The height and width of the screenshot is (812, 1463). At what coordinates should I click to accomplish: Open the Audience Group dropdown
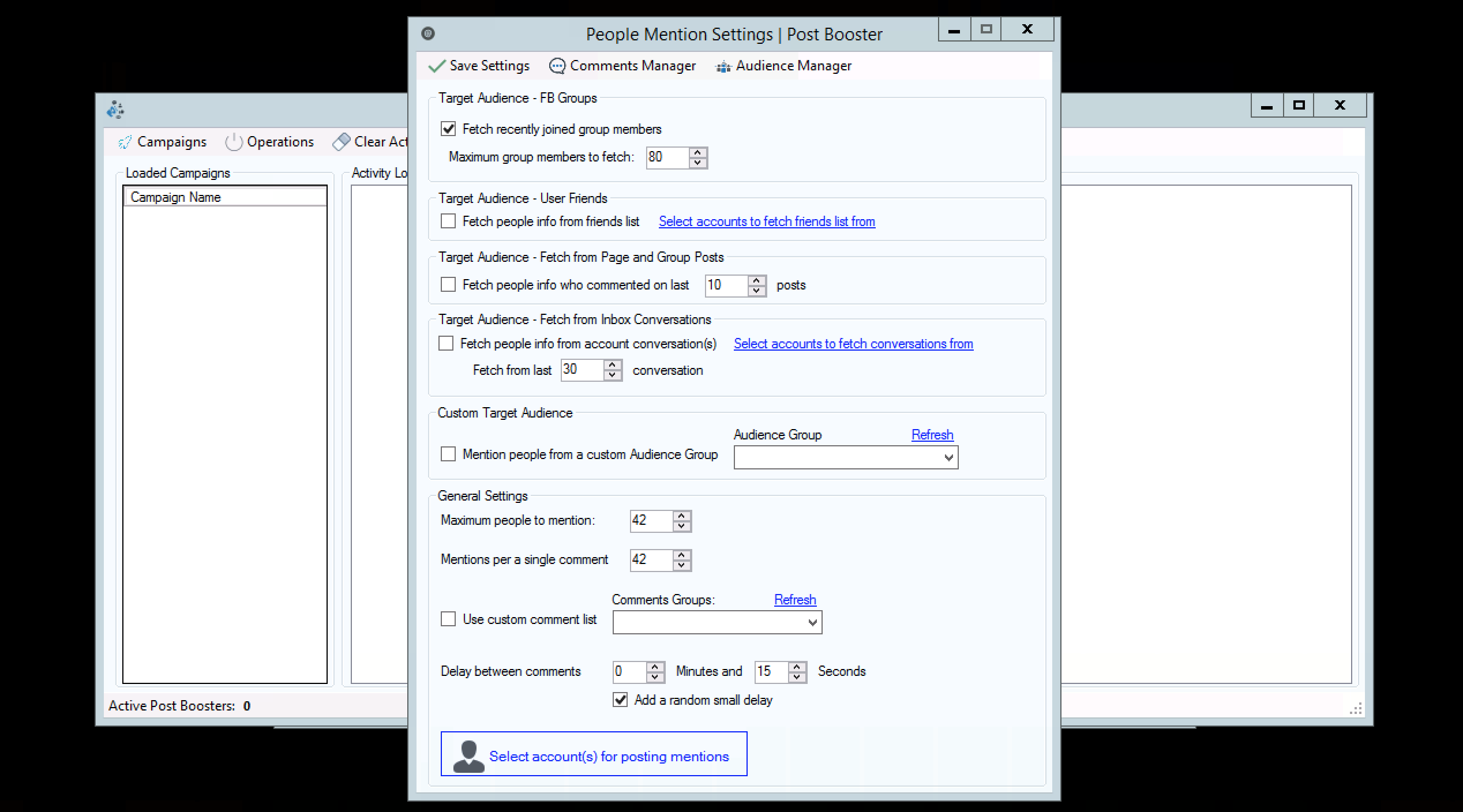(948, 457)
